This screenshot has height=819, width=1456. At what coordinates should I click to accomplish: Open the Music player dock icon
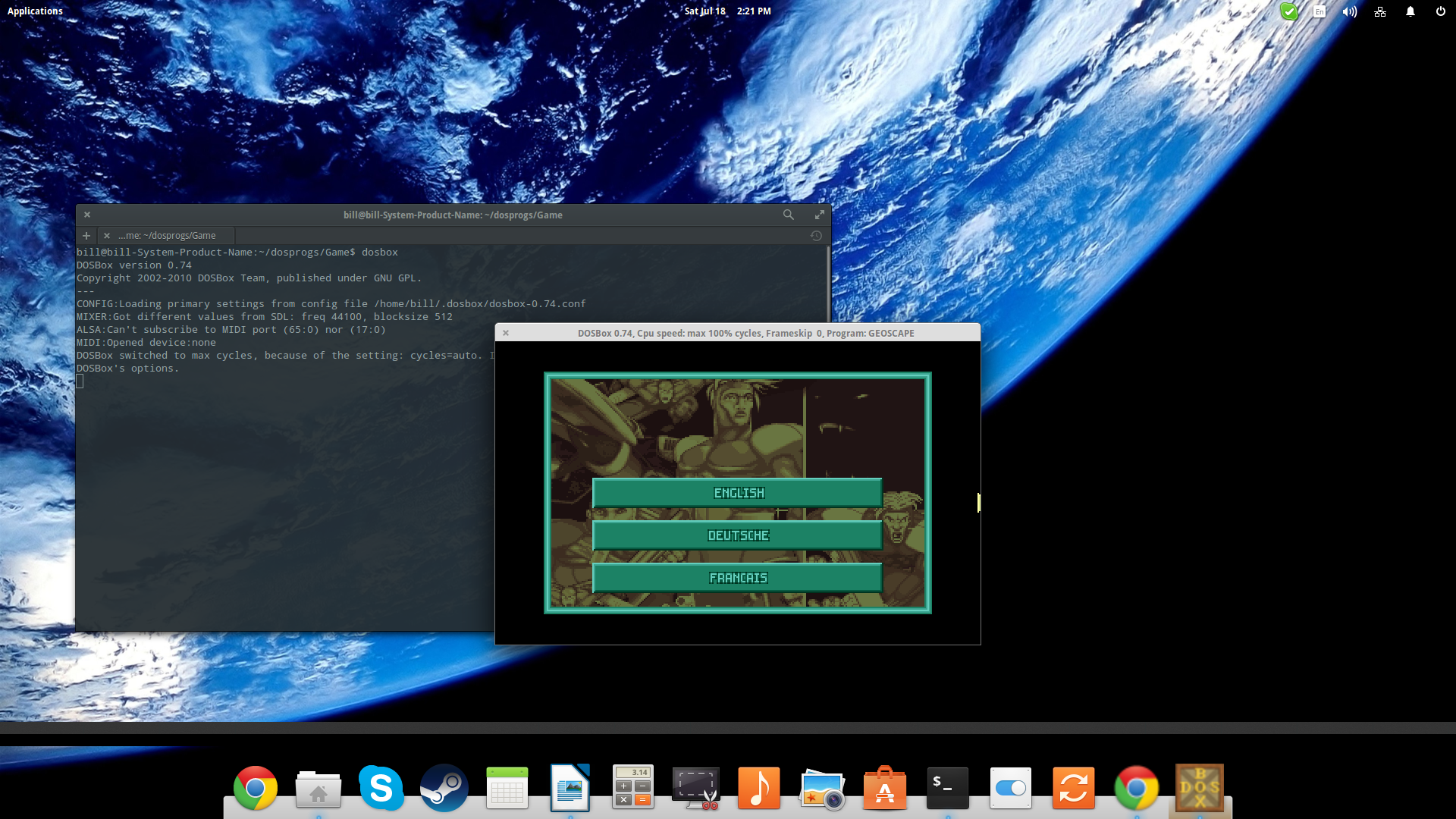click(759, 789)
